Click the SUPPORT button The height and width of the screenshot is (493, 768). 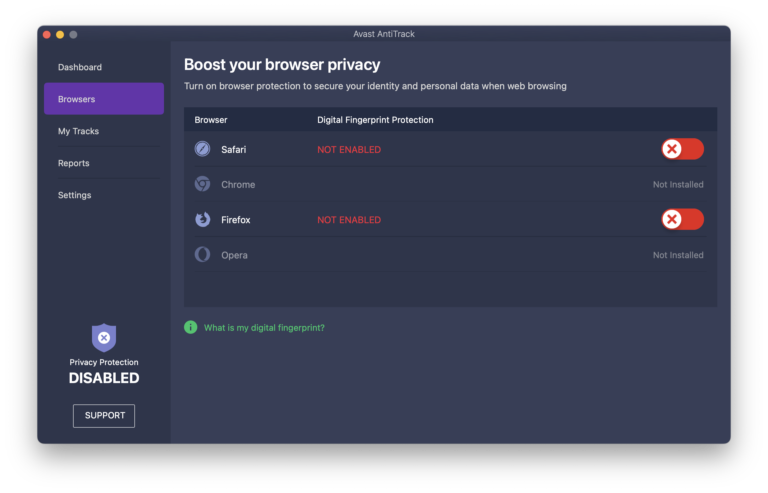pyautogui.click(x=104, y=416)
